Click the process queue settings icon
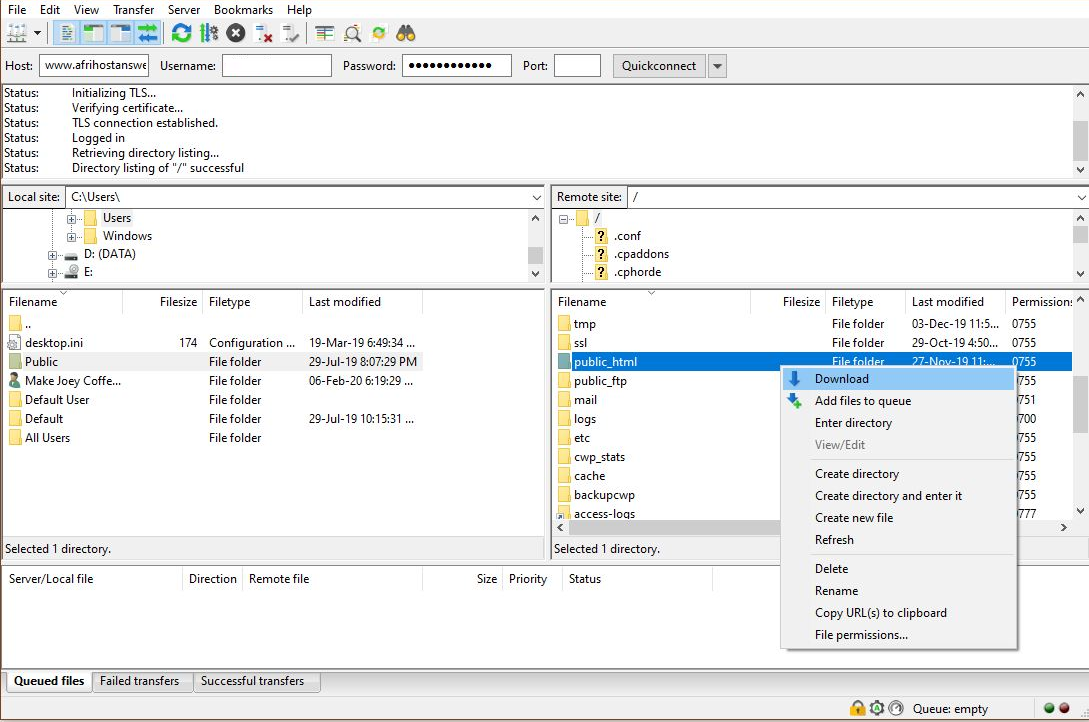Screen dimensions: 1089x722 coord(209,33)
